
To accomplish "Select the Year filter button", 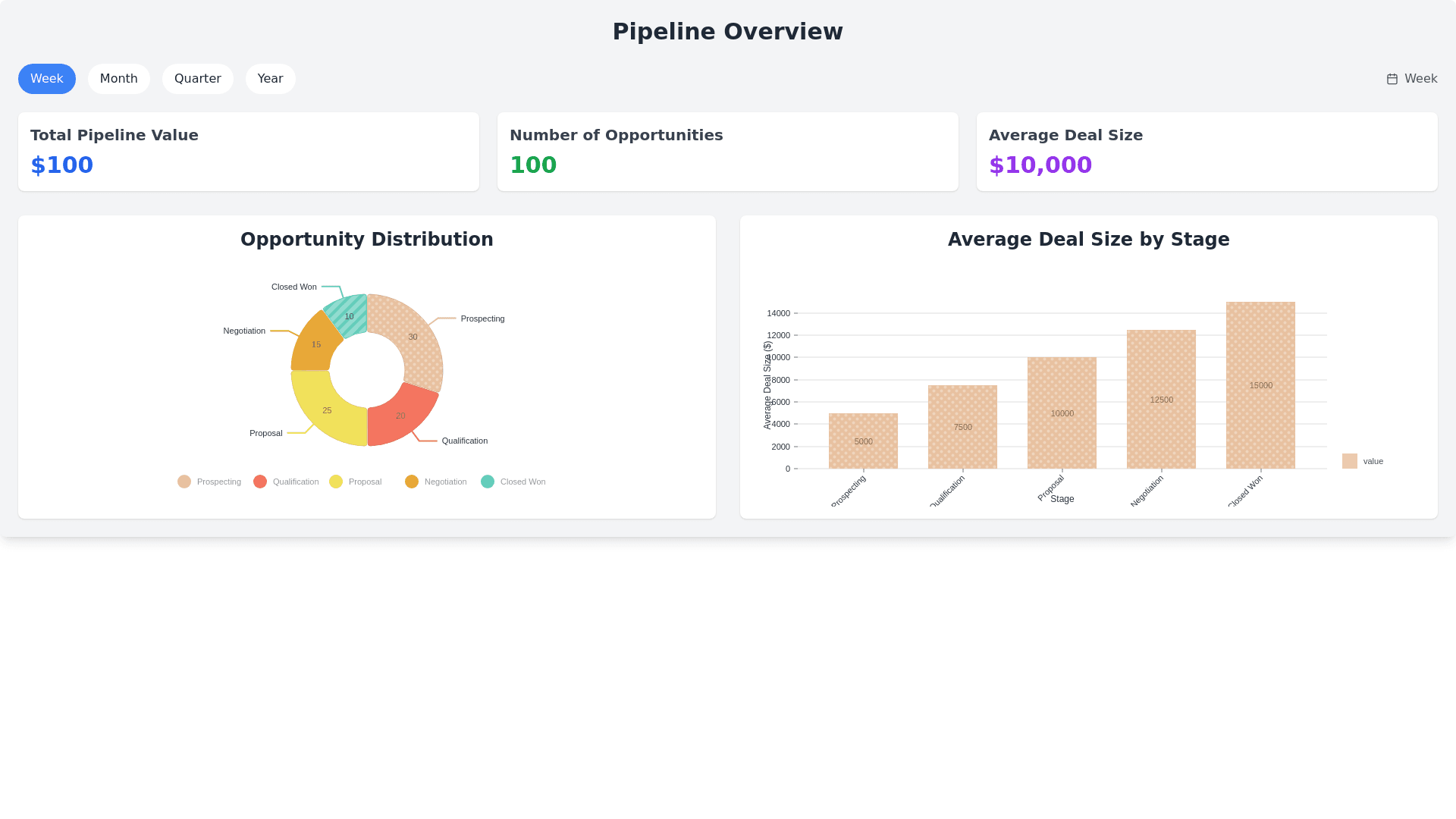I will click(x=270, y=79).
